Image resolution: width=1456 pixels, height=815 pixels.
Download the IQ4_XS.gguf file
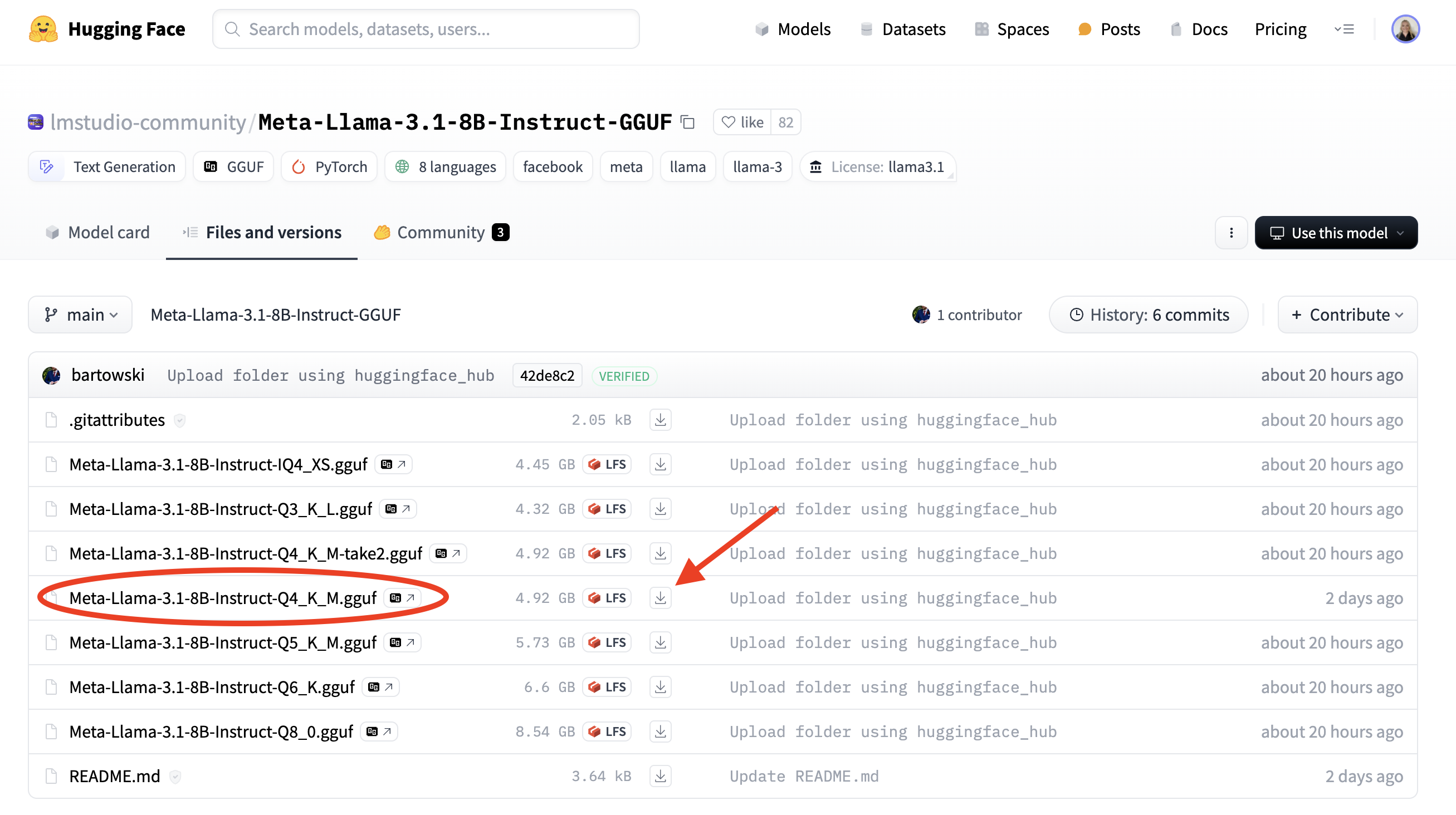(x=660, y=465)
